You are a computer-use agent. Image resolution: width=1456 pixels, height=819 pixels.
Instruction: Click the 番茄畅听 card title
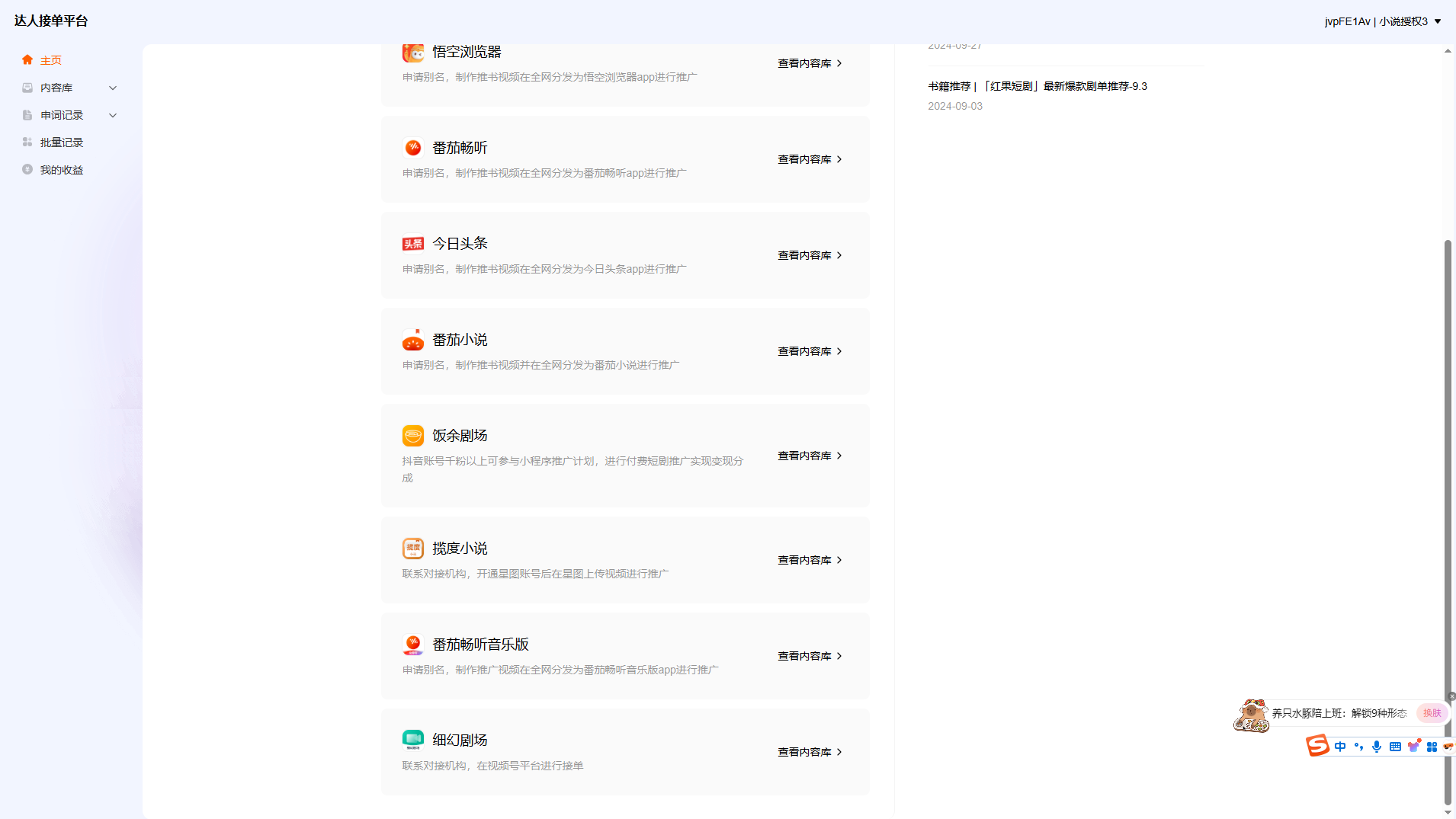460,148
